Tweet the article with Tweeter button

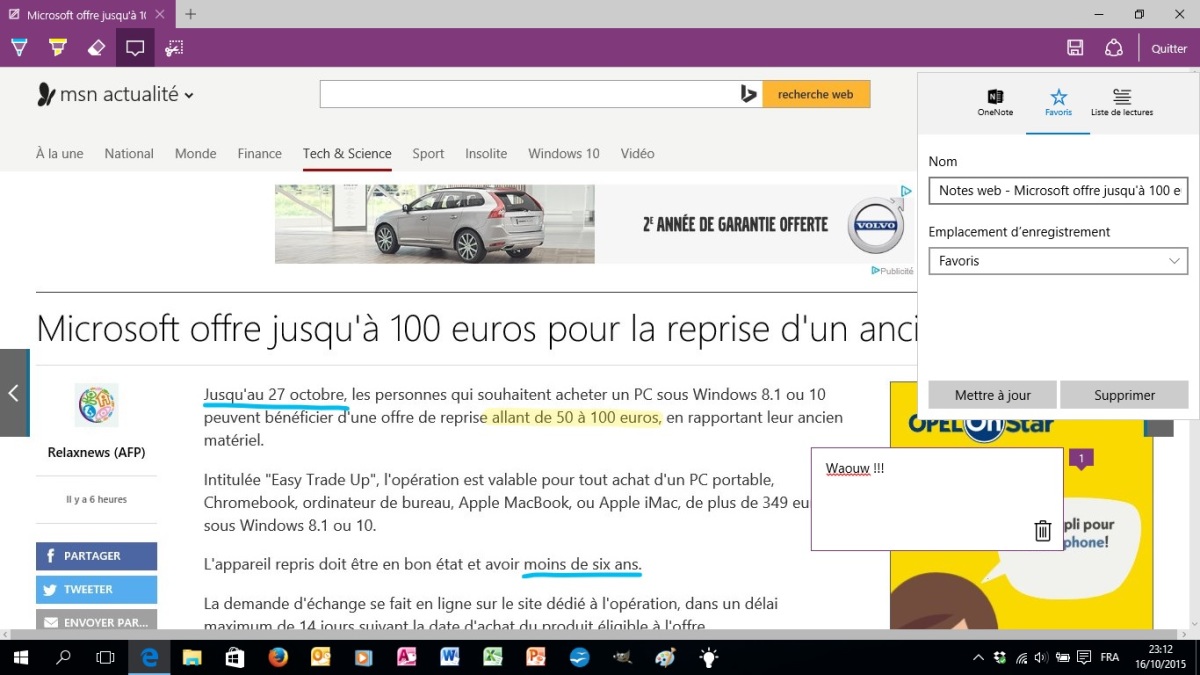coord(97,589)
